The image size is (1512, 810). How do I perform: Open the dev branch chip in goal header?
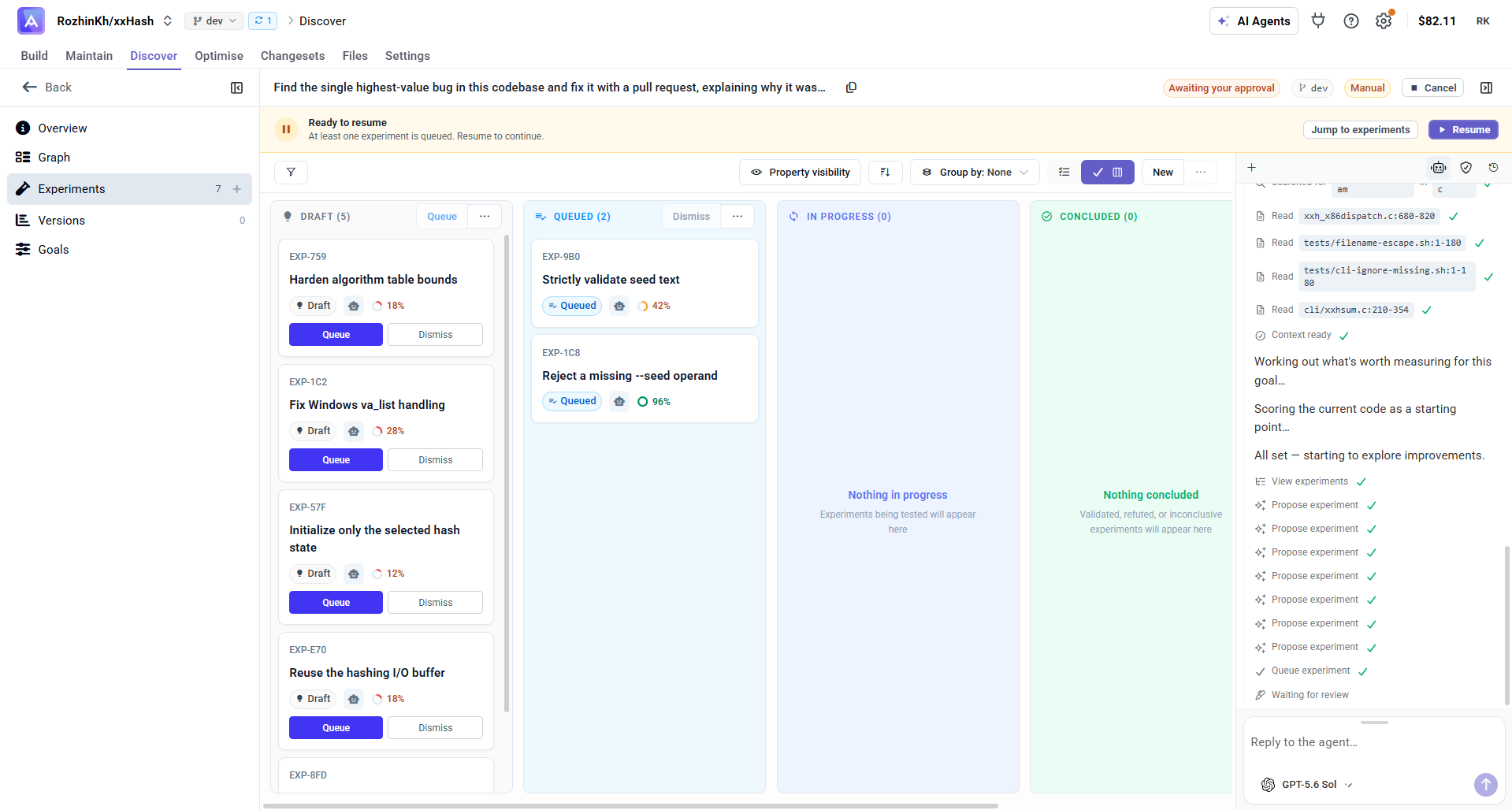[1313, 87]
